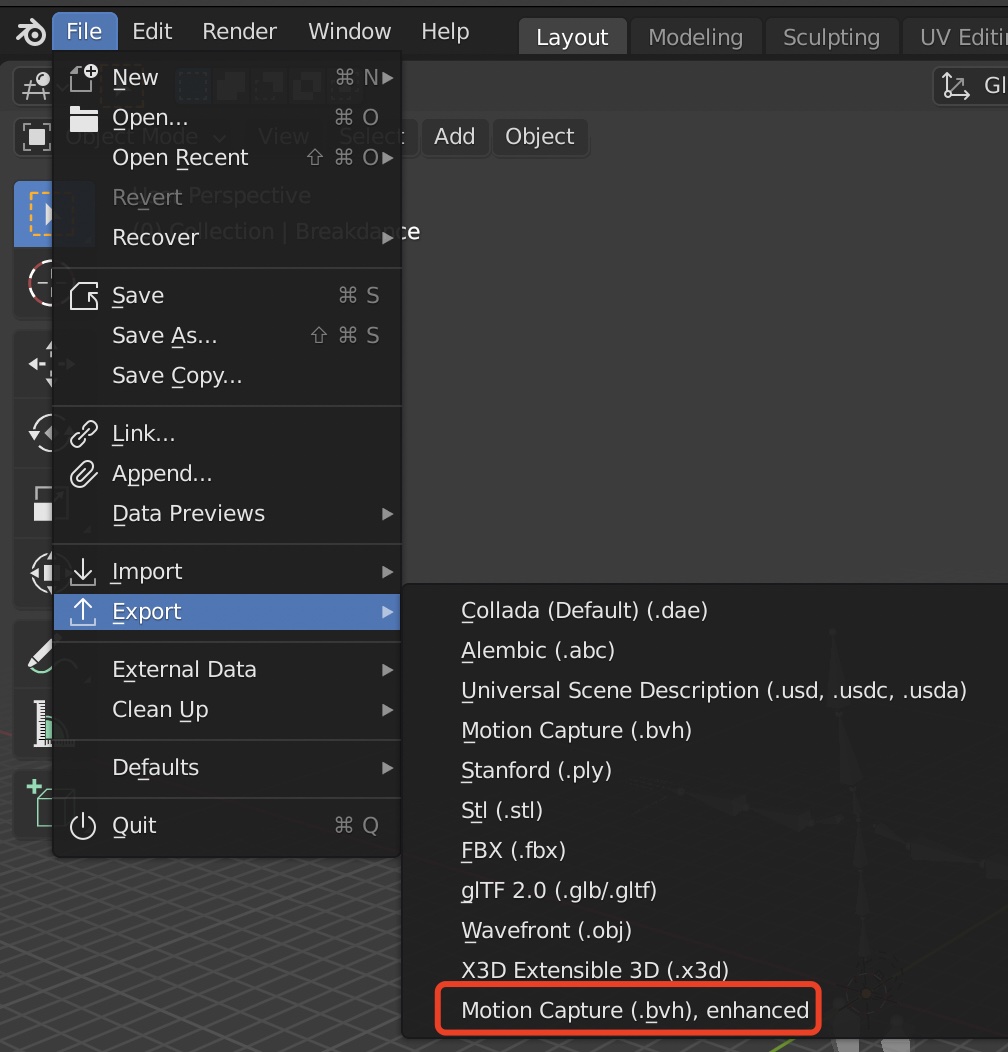This screenshot has height=1052, width=1008.
Task: Choose Open... from the File menu
Action: [228, 118]
